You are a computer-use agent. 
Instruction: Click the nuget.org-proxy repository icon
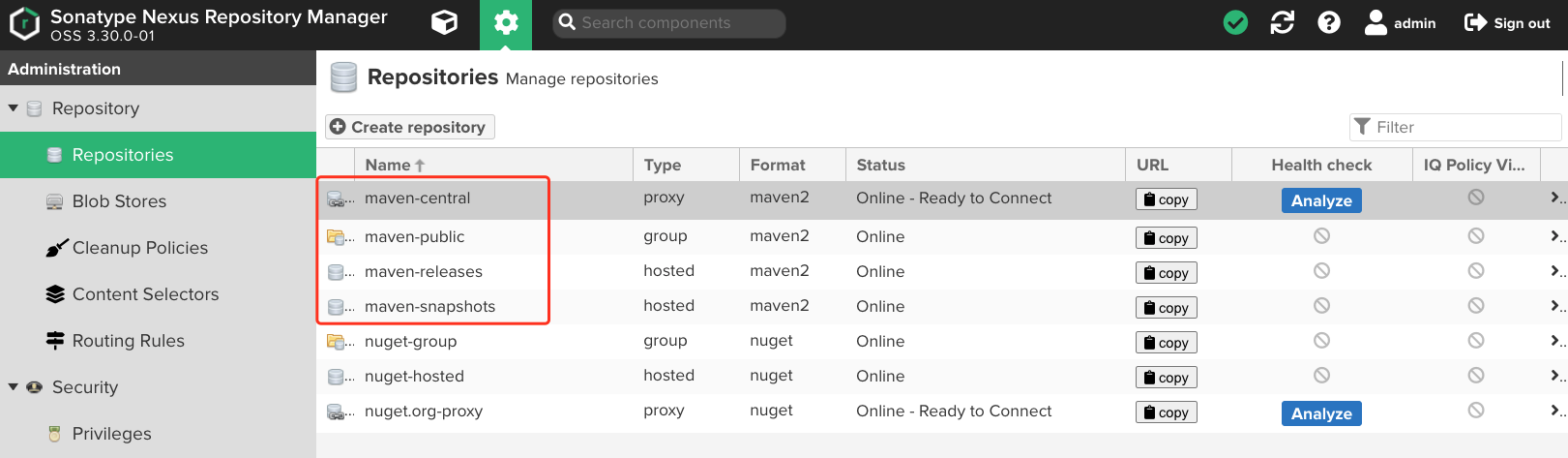pyautogui.click(x=336, y=412)
